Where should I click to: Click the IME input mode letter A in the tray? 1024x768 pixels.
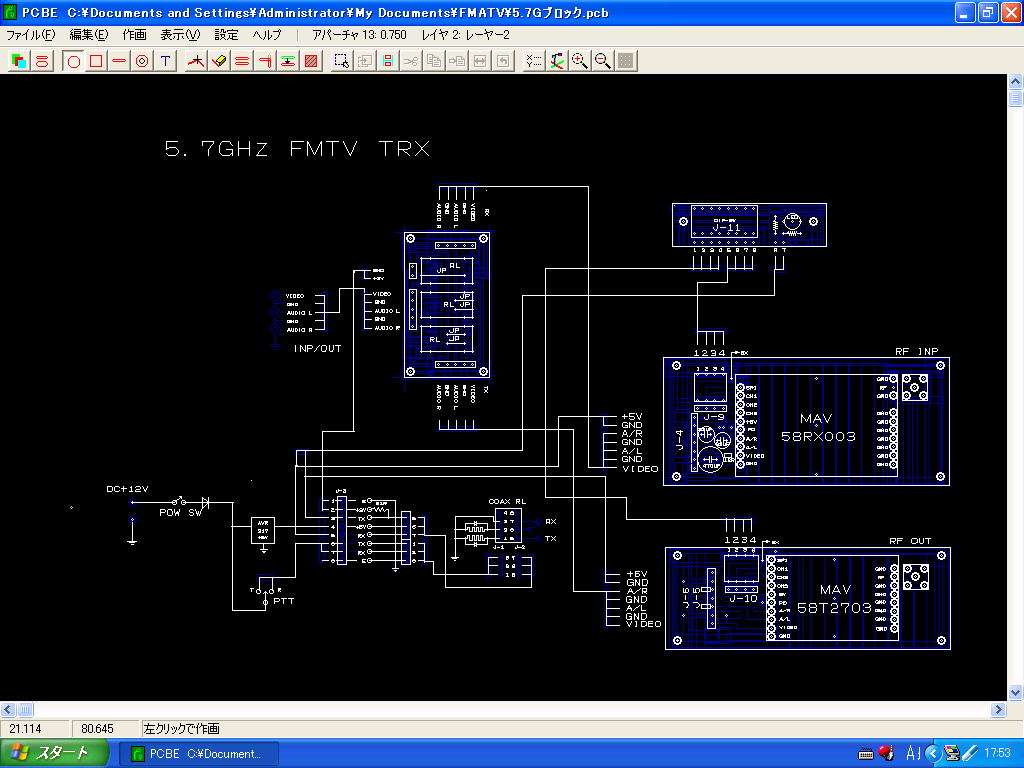[x=910, y=754]
